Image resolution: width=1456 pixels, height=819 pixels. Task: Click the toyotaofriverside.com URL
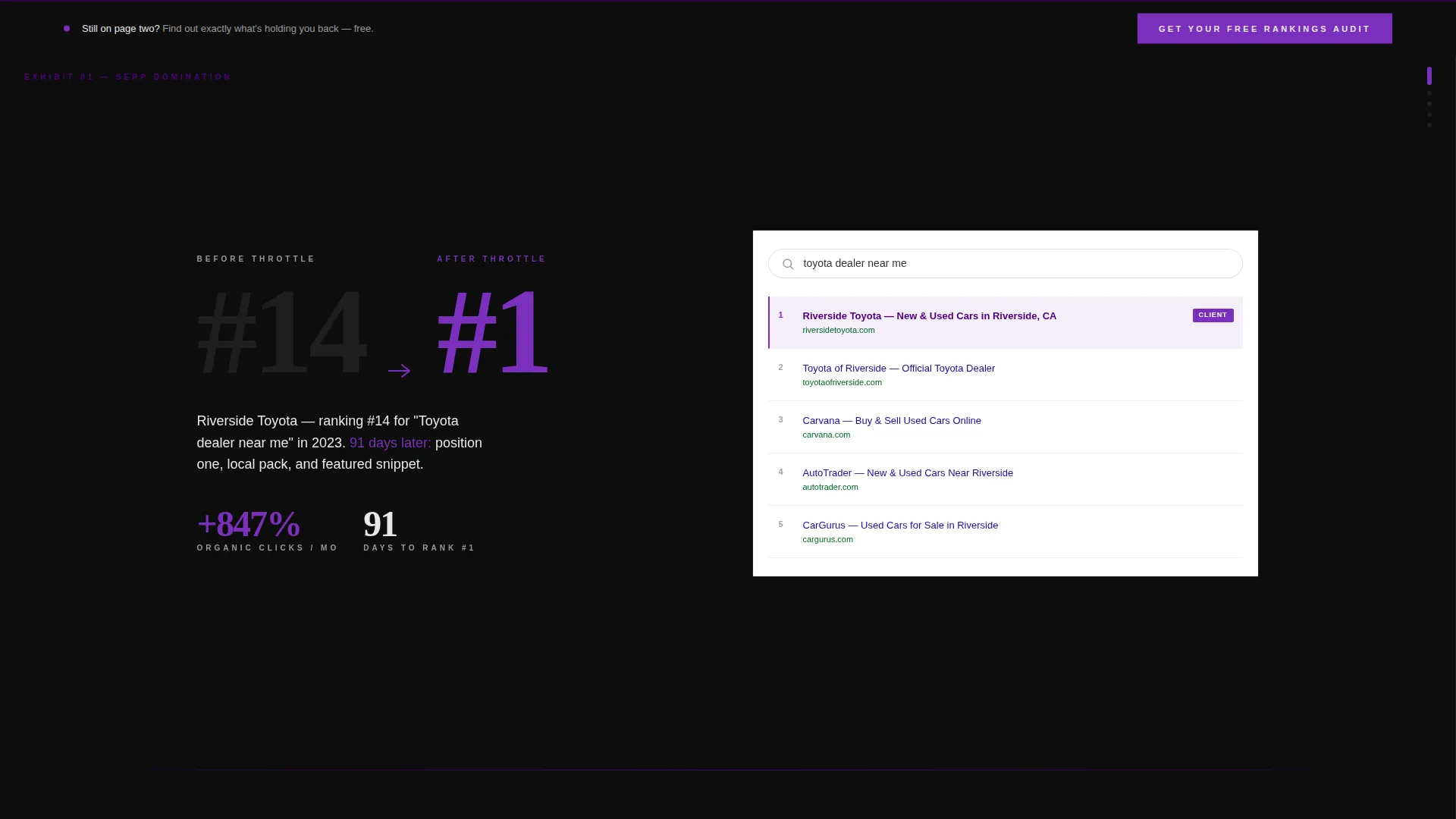(x=842, y=383)
